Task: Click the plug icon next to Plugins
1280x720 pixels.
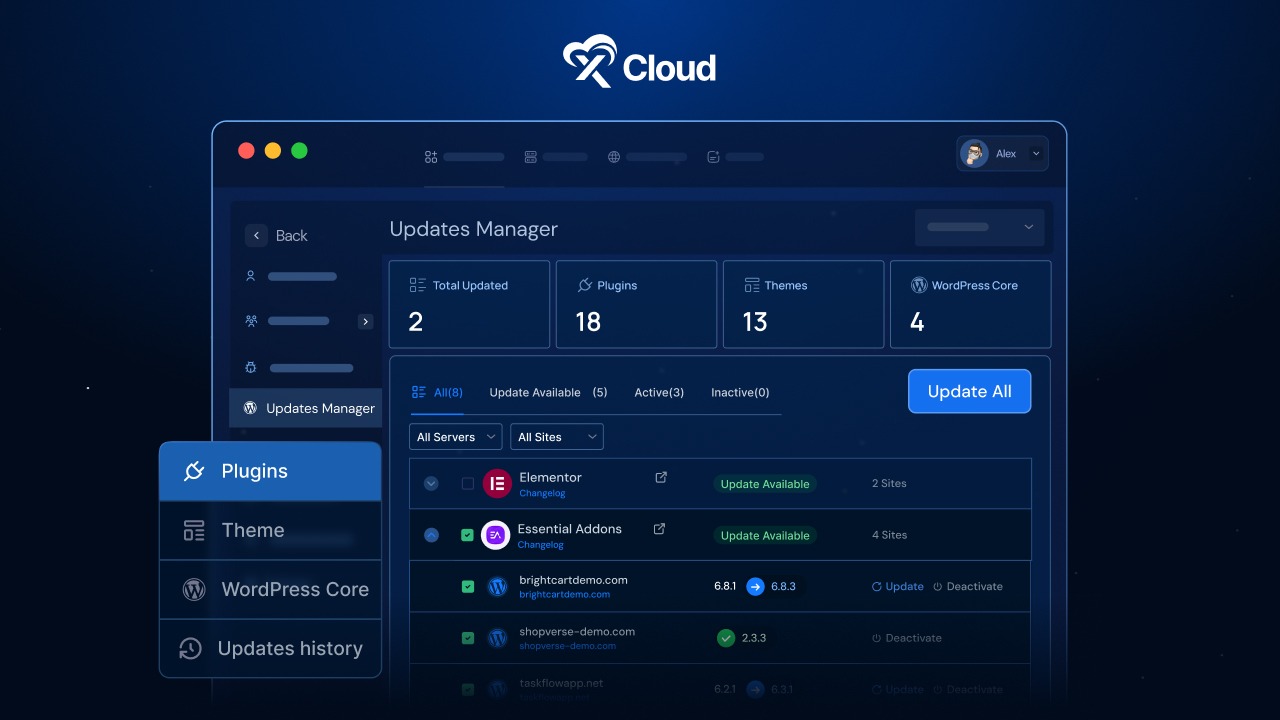Action: coord(194,470)
